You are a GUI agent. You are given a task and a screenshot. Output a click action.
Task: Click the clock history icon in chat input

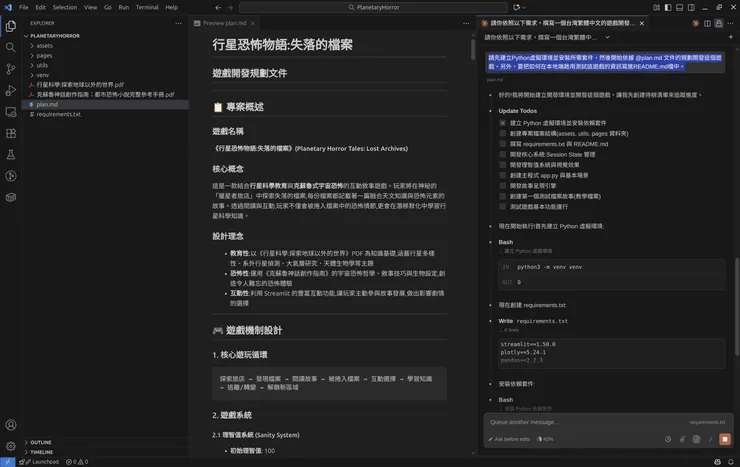668,439
